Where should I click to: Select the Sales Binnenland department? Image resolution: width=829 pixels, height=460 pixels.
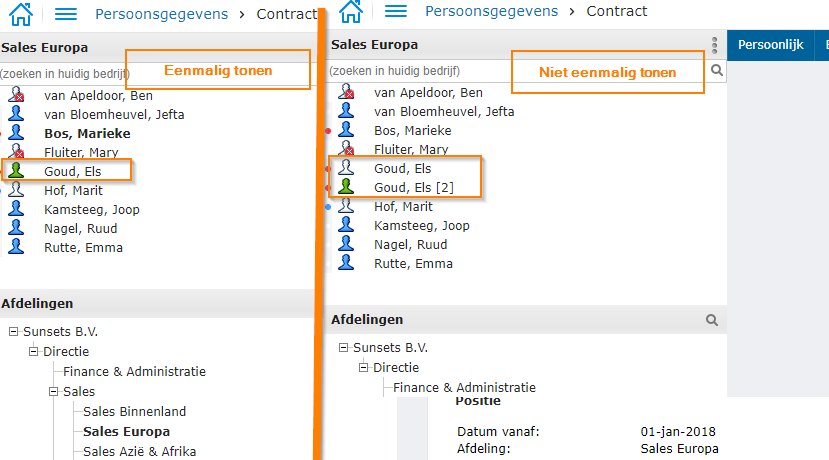134,411
